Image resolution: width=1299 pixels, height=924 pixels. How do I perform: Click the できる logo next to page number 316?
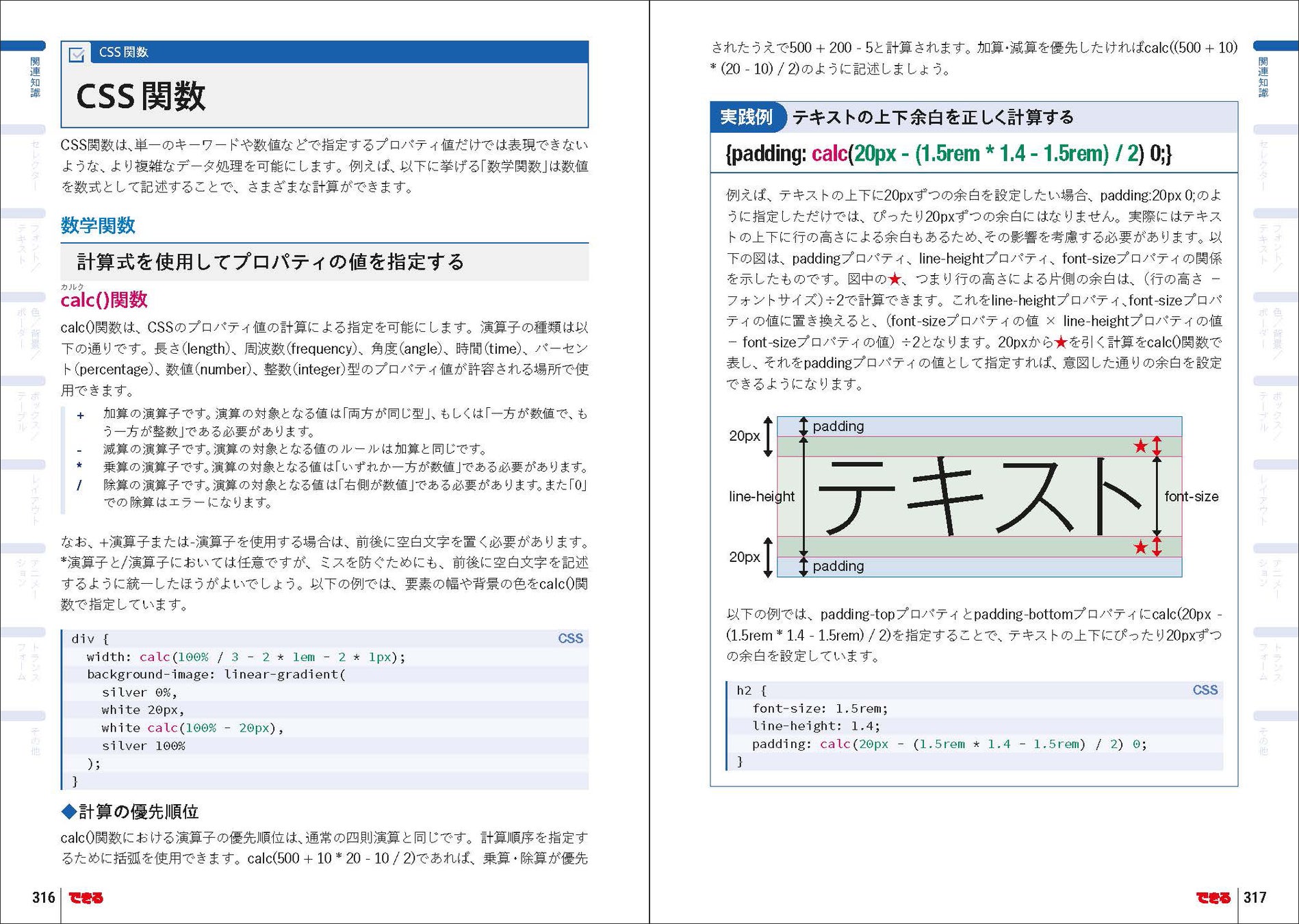(86, 898)
